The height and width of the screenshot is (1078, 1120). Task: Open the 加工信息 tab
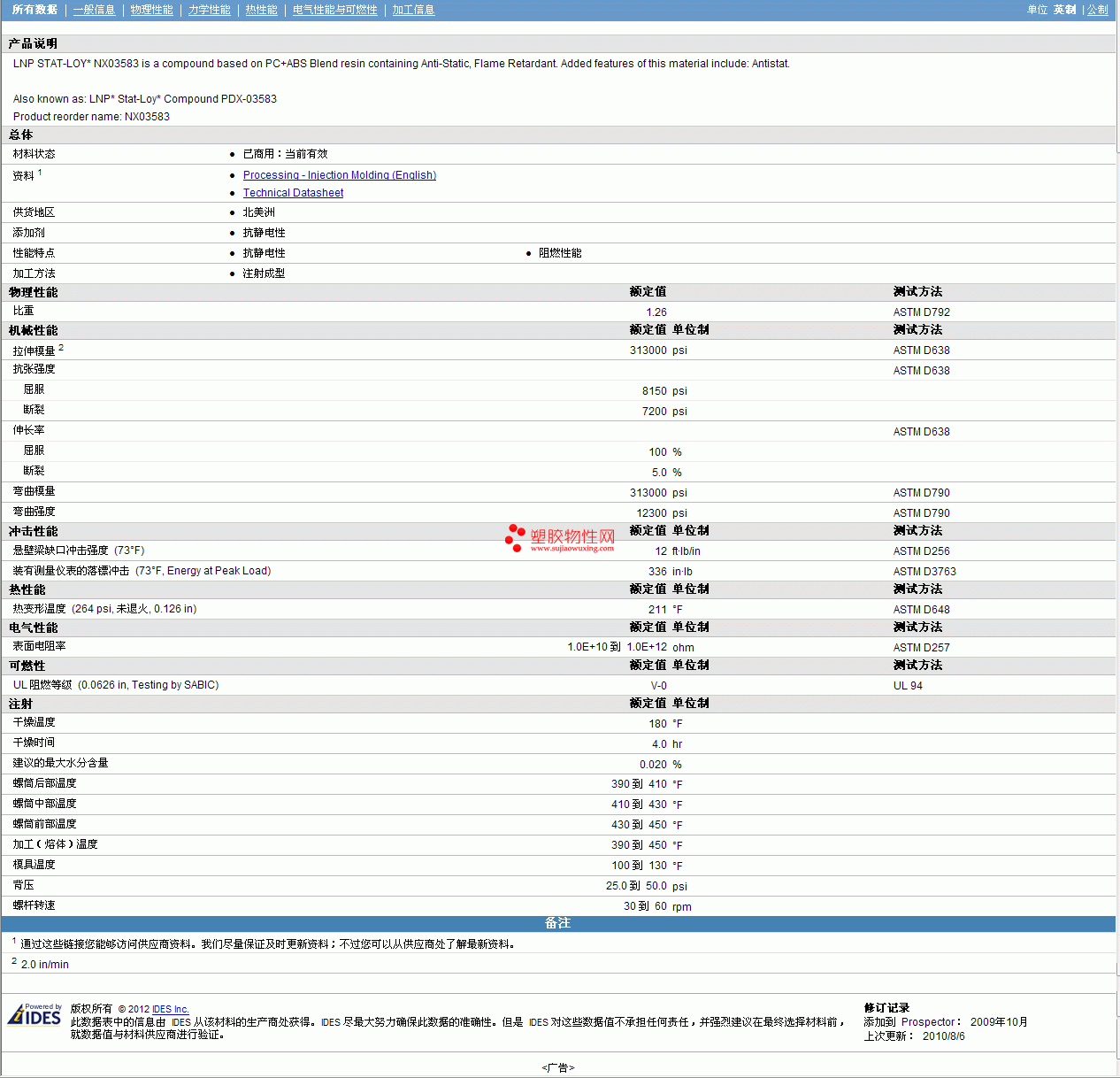pyautogui.click(x=414, y=10)
